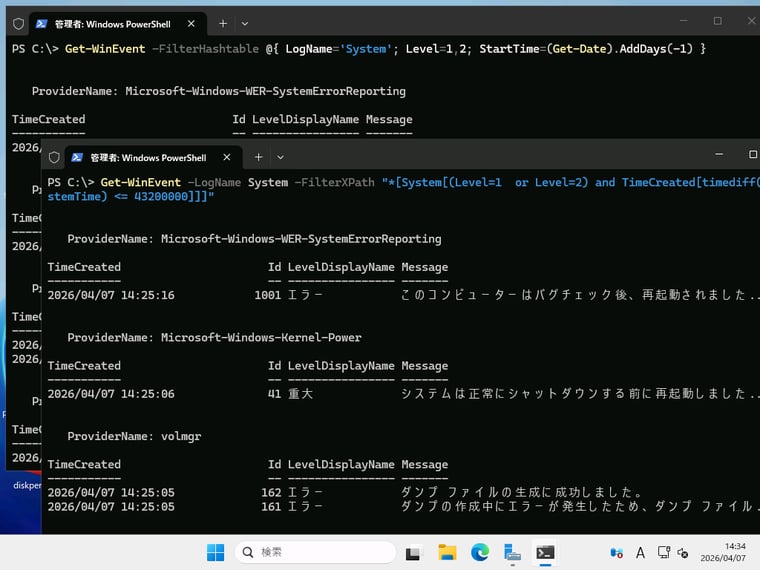
Task: Add a new tab in the back PowerShell window
Action: point(223,23)
